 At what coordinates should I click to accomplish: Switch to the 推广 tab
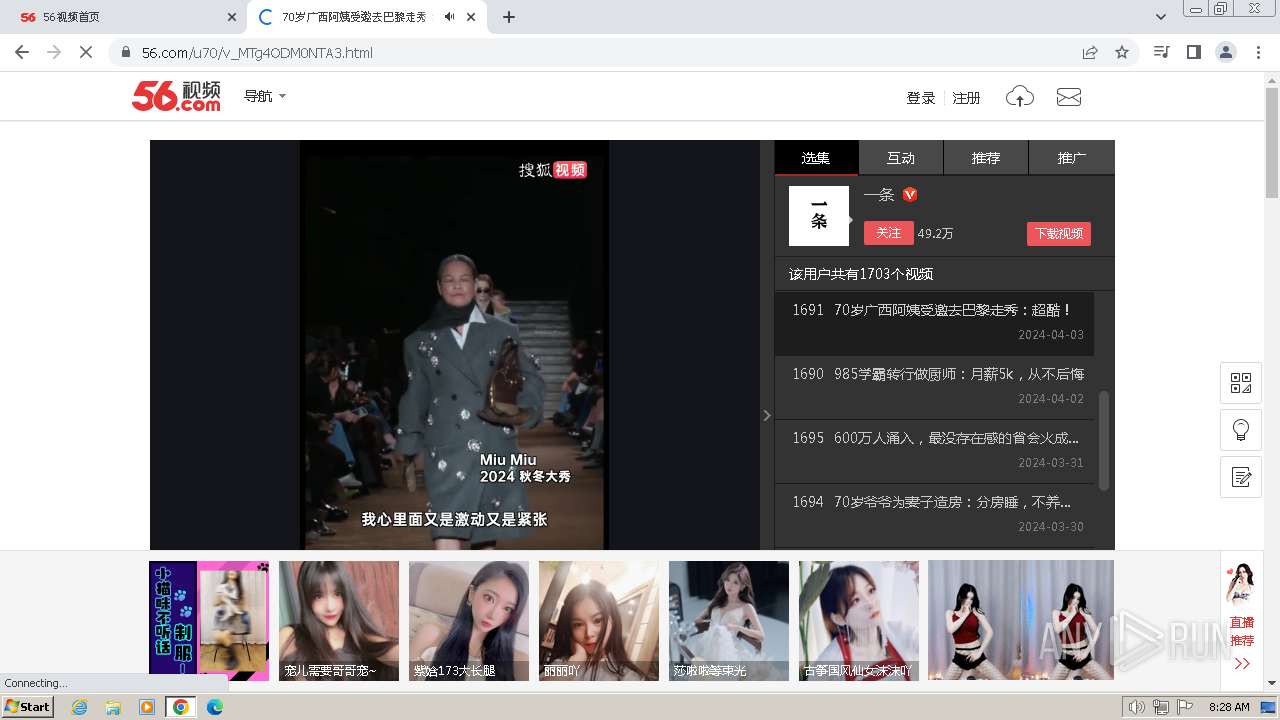1072,158
